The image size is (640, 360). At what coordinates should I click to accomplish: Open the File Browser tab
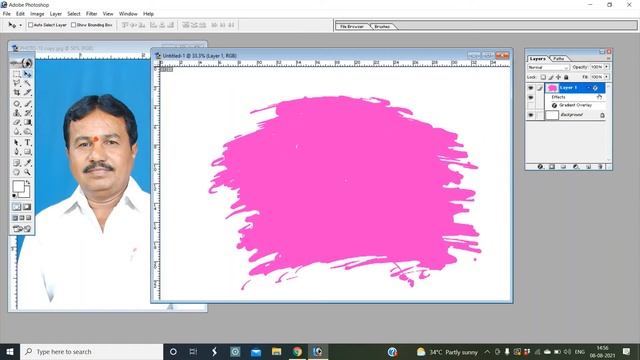point(352,27)
